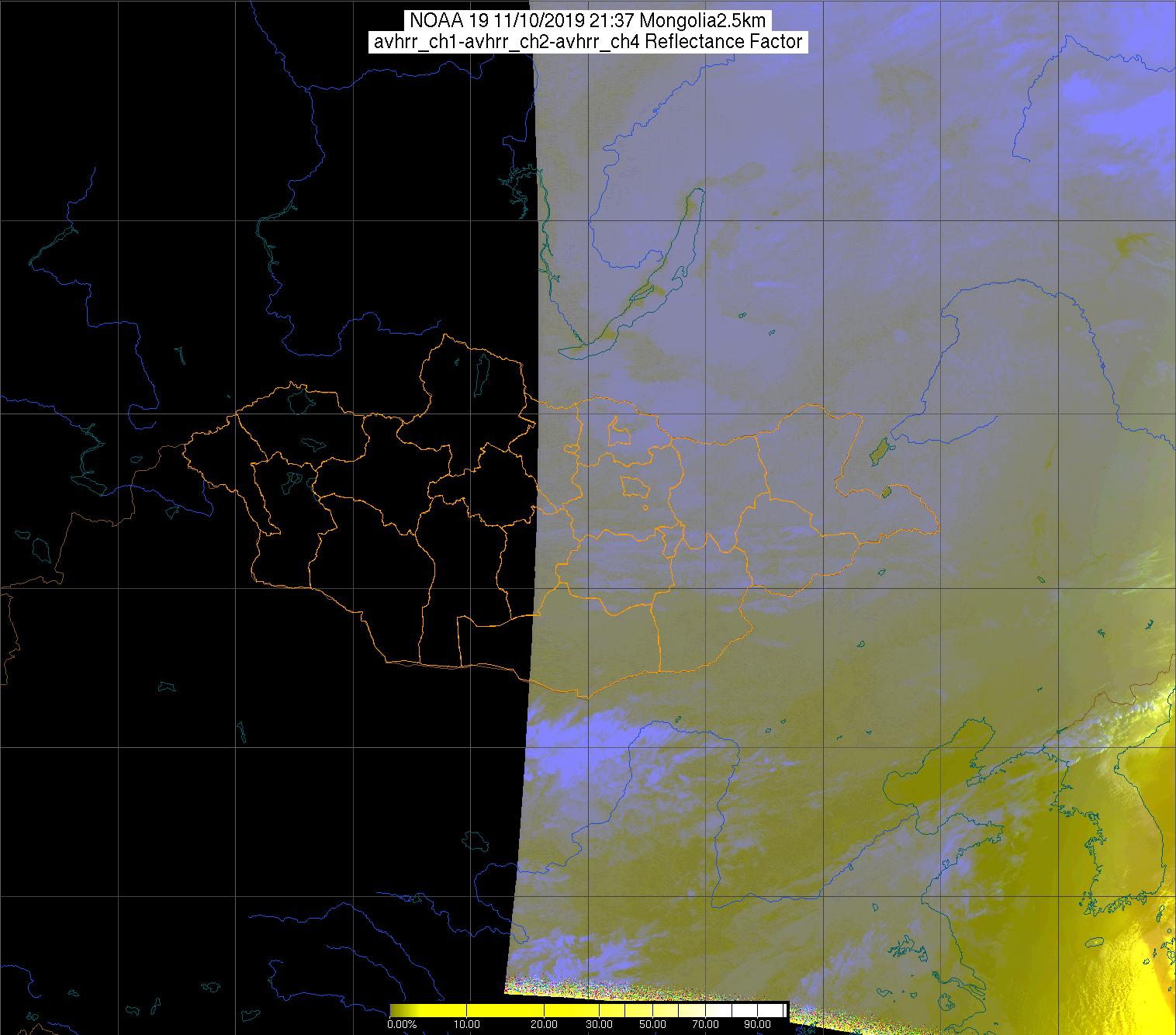This screenshot has width=1176, height=1035.
Task: Click the reflectance color scale bar
Action: coord(589,1010)
